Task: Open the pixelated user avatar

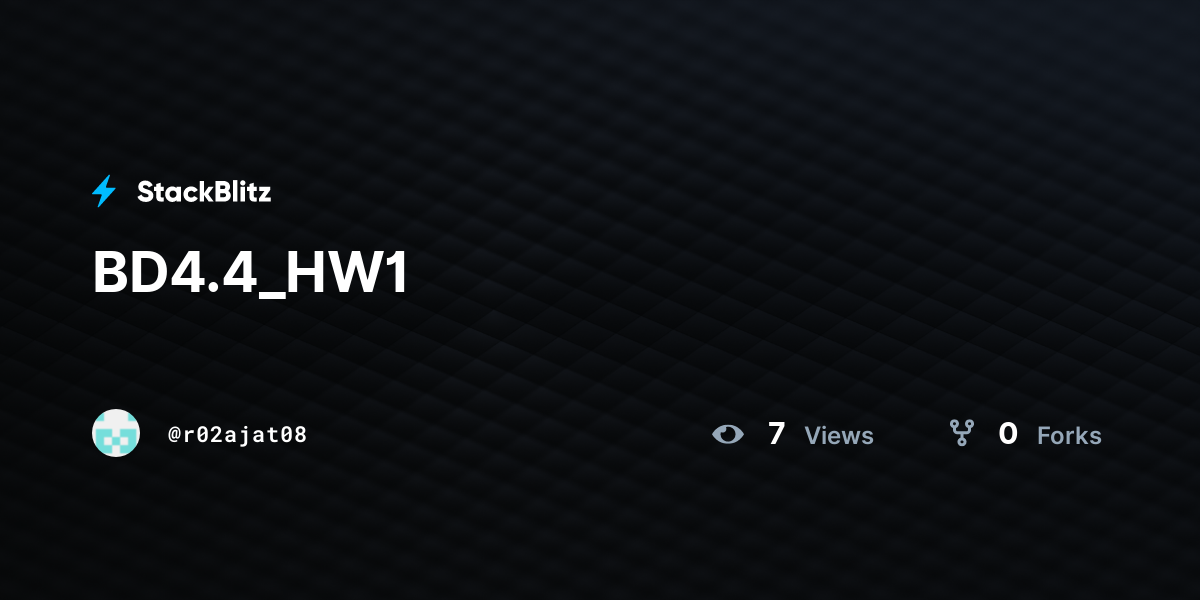Action: [116, 433]
